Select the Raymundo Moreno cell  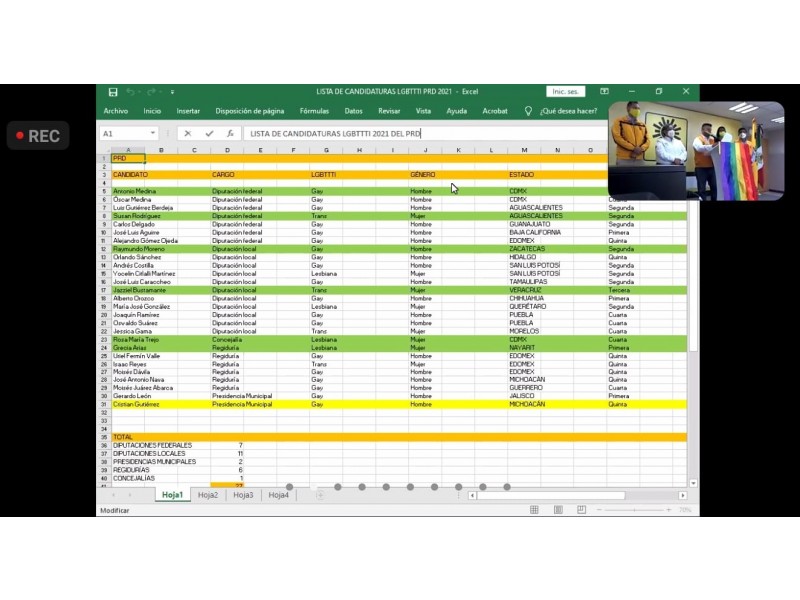coord(139,249)
